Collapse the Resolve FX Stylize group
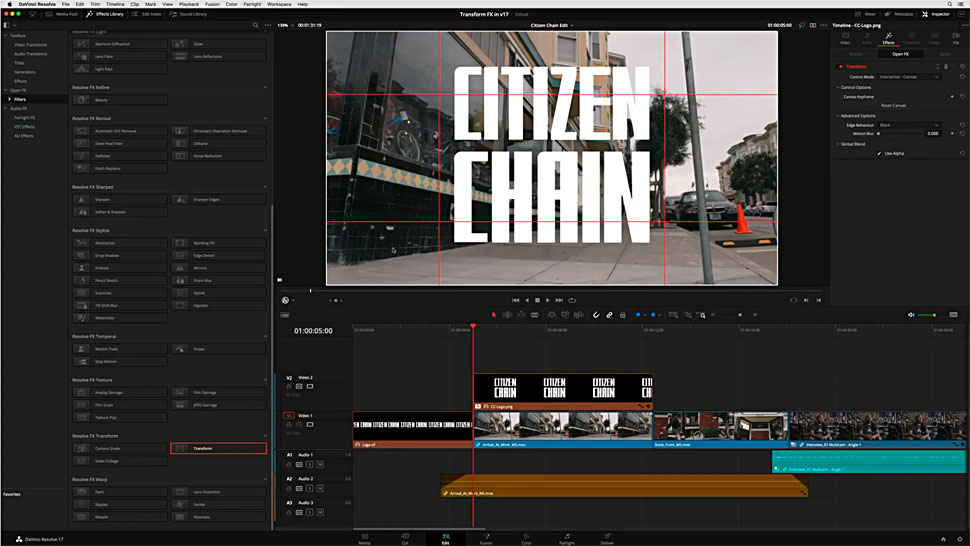This screenshot has height=546, width=970. [x=265, y=230]
